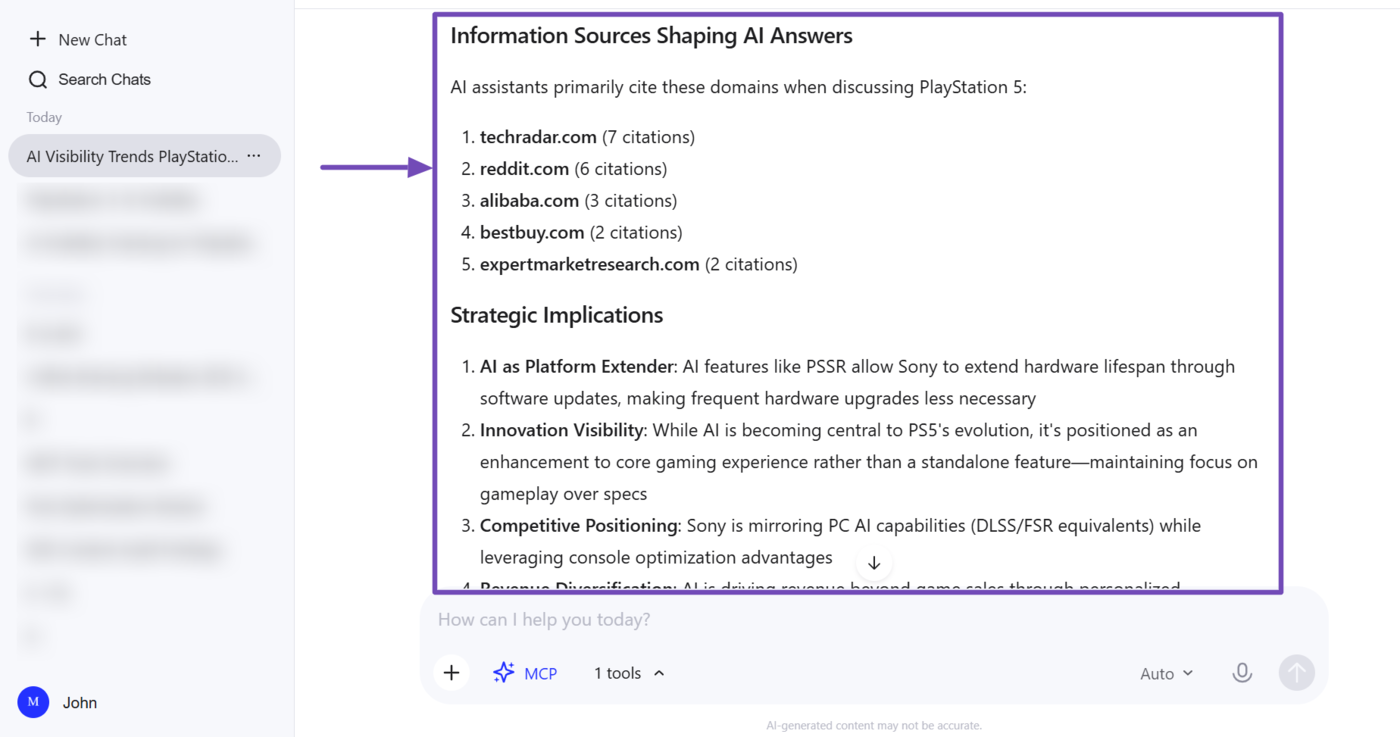
Task: Click the scroll-to-bottom arrow button
Action: click(x=874, y=563)
